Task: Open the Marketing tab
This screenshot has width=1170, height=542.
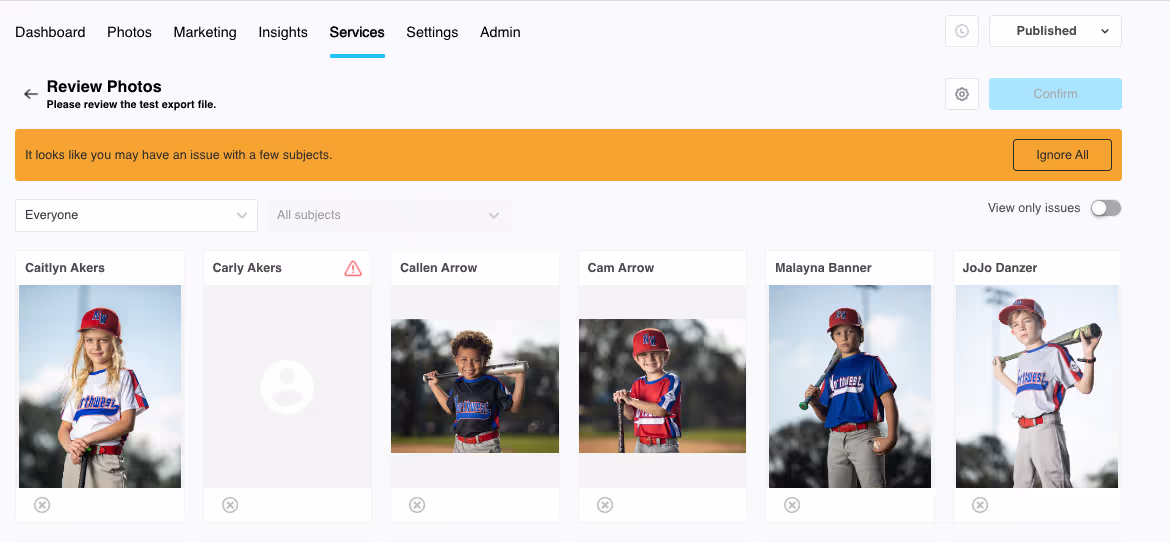Action: 205,32
